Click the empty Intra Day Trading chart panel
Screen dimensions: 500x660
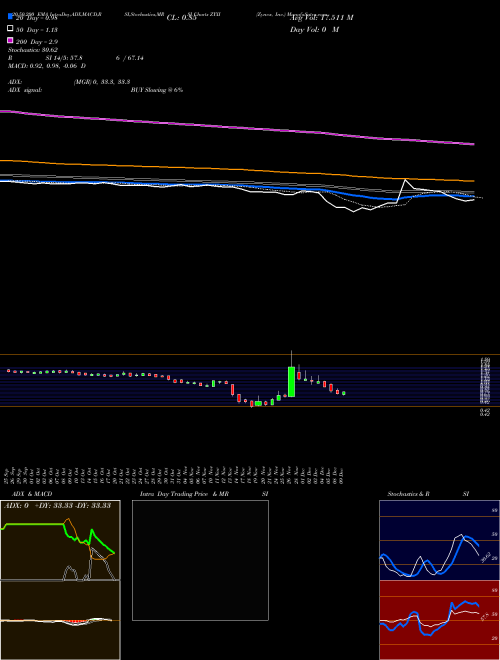[x=200, y=560]
